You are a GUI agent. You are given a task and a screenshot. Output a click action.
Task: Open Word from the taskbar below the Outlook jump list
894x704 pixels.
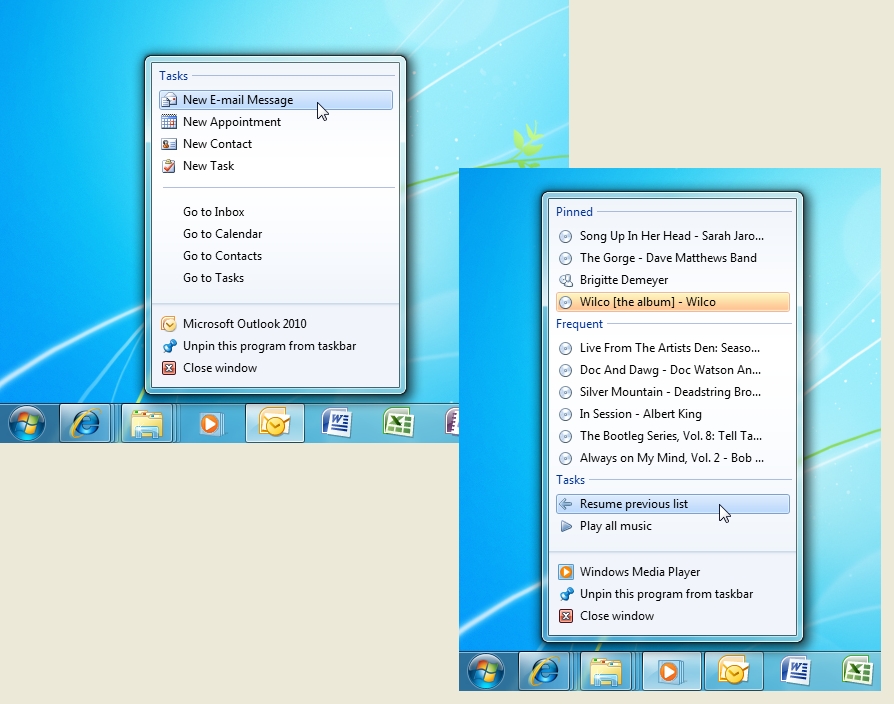click(x=337, y=423)
